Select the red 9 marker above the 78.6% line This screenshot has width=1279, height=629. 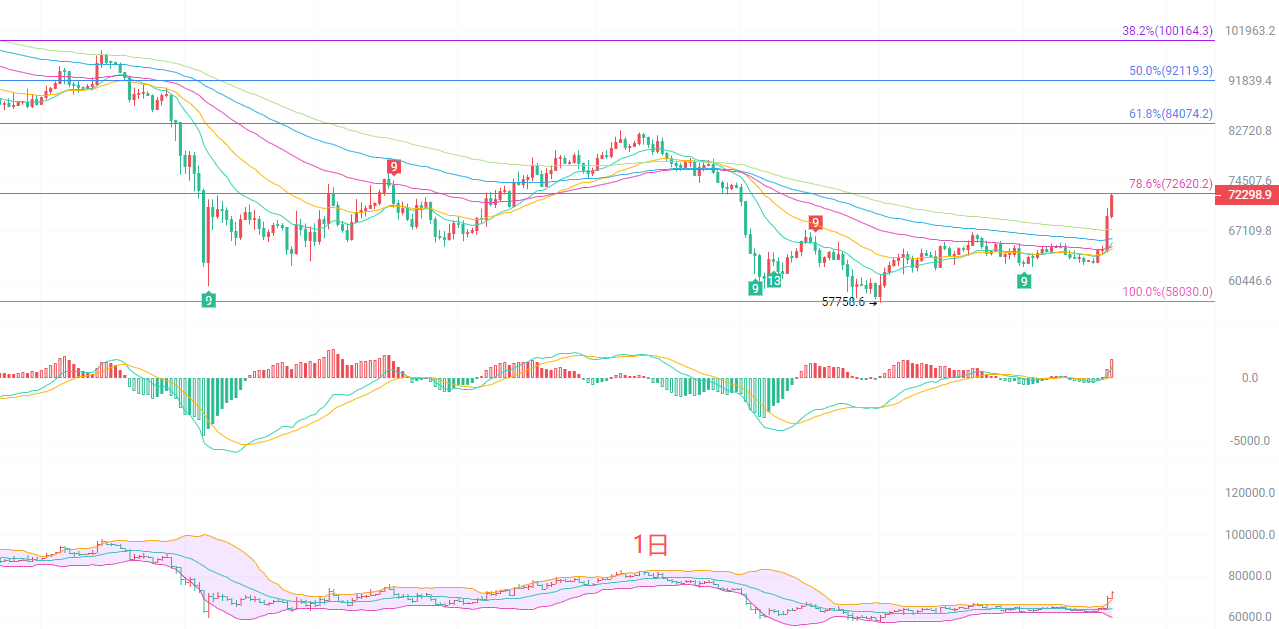394,167
